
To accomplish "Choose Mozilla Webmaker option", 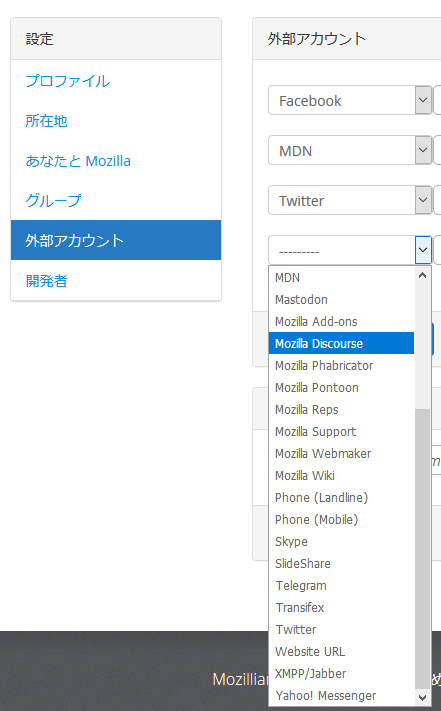I will (341, 453).
